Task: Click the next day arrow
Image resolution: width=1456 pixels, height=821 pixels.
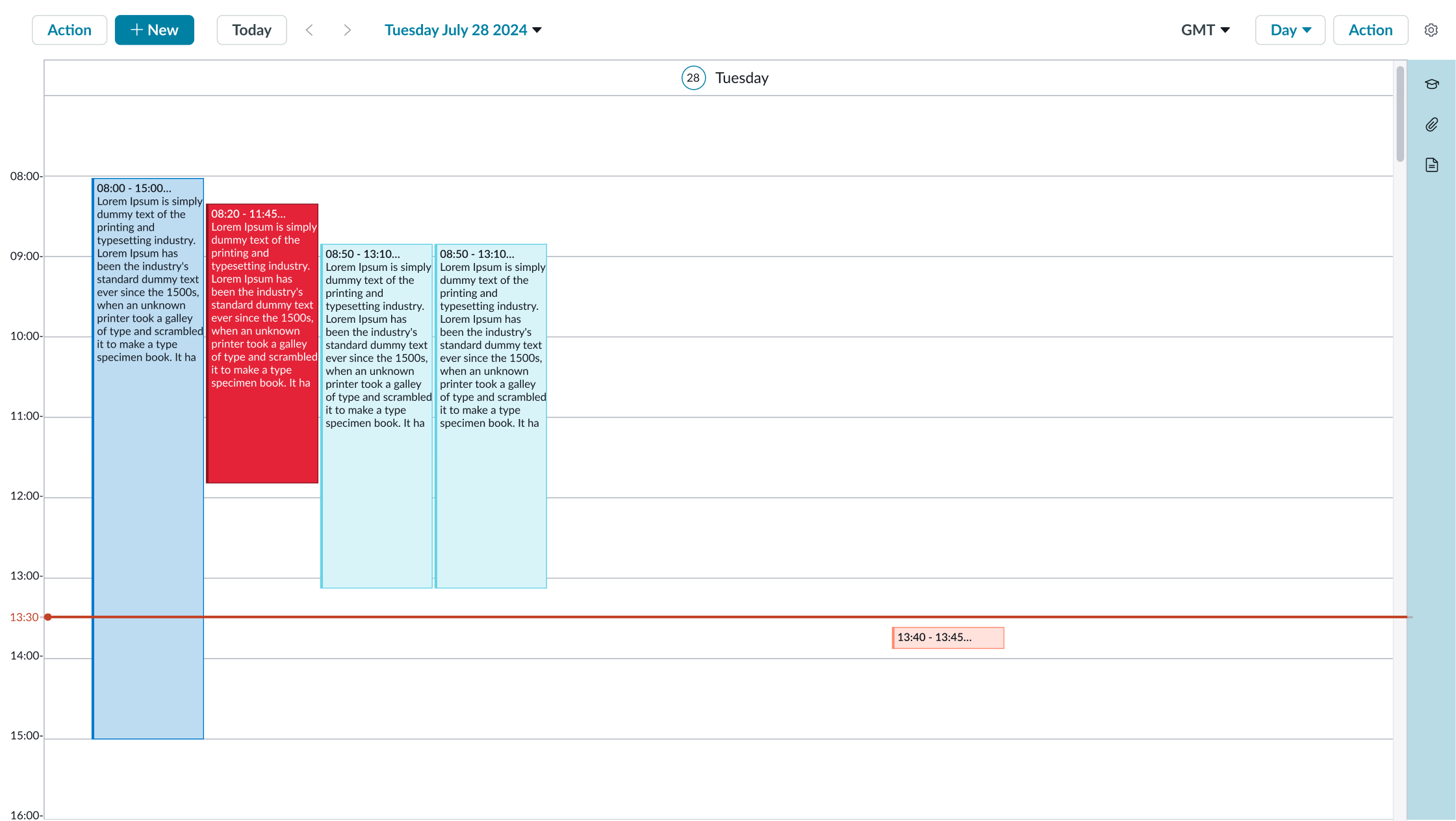Action: [x=348, y=30]
